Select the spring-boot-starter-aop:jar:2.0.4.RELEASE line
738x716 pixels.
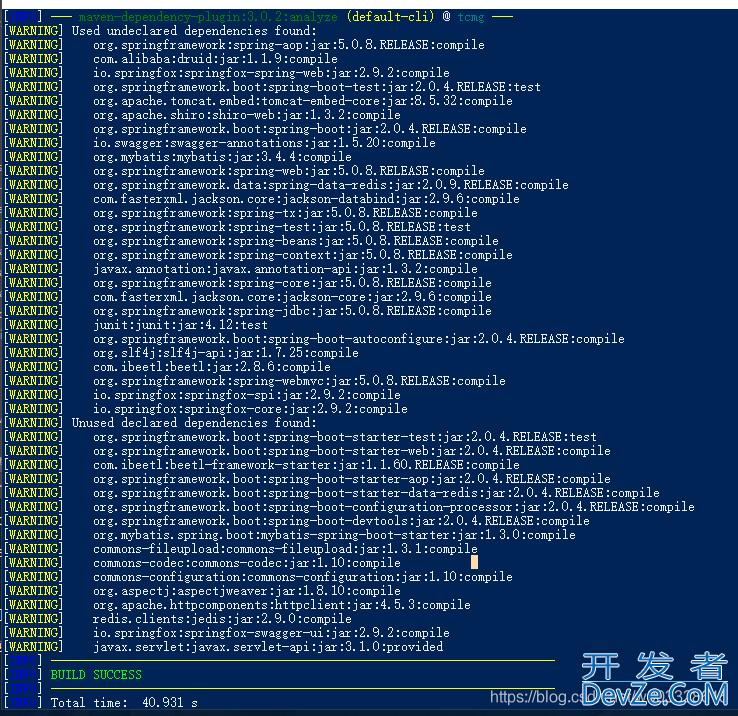tap(352, 479)
